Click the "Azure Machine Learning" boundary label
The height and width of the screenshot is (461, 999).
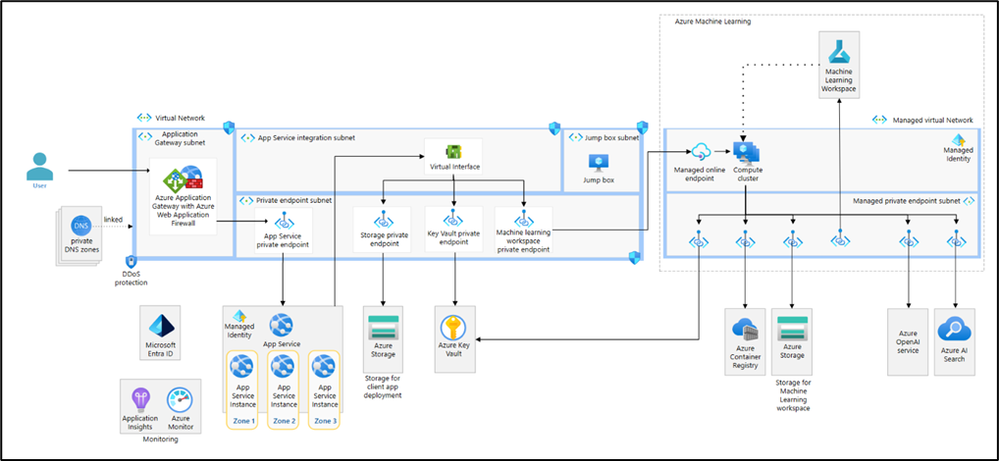[x=712, y=22]
